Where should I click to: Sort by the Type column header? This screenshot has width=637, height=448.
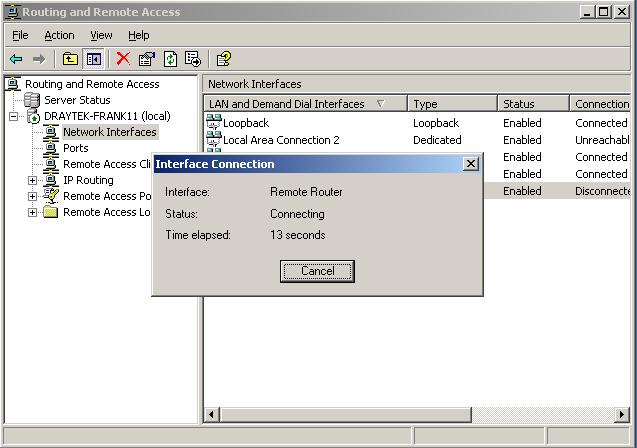(453, 104)
